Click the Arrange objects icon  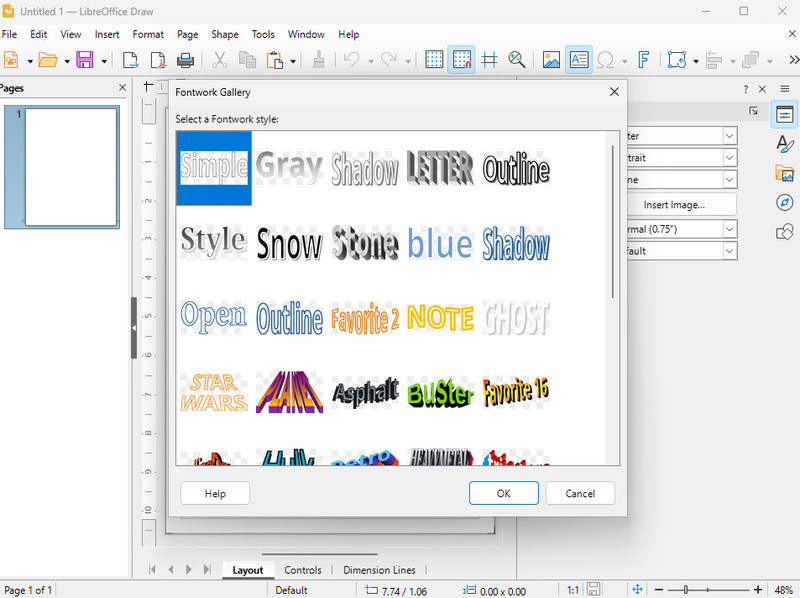(751, 60)
